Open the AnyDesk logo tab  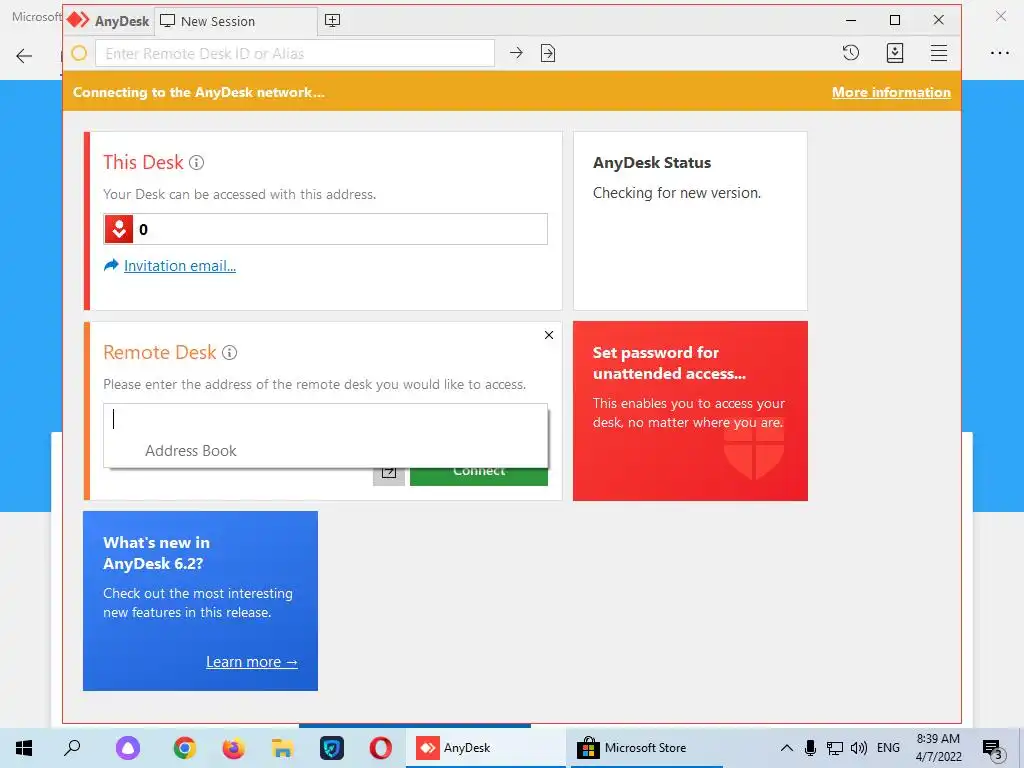tap(108, 20)
